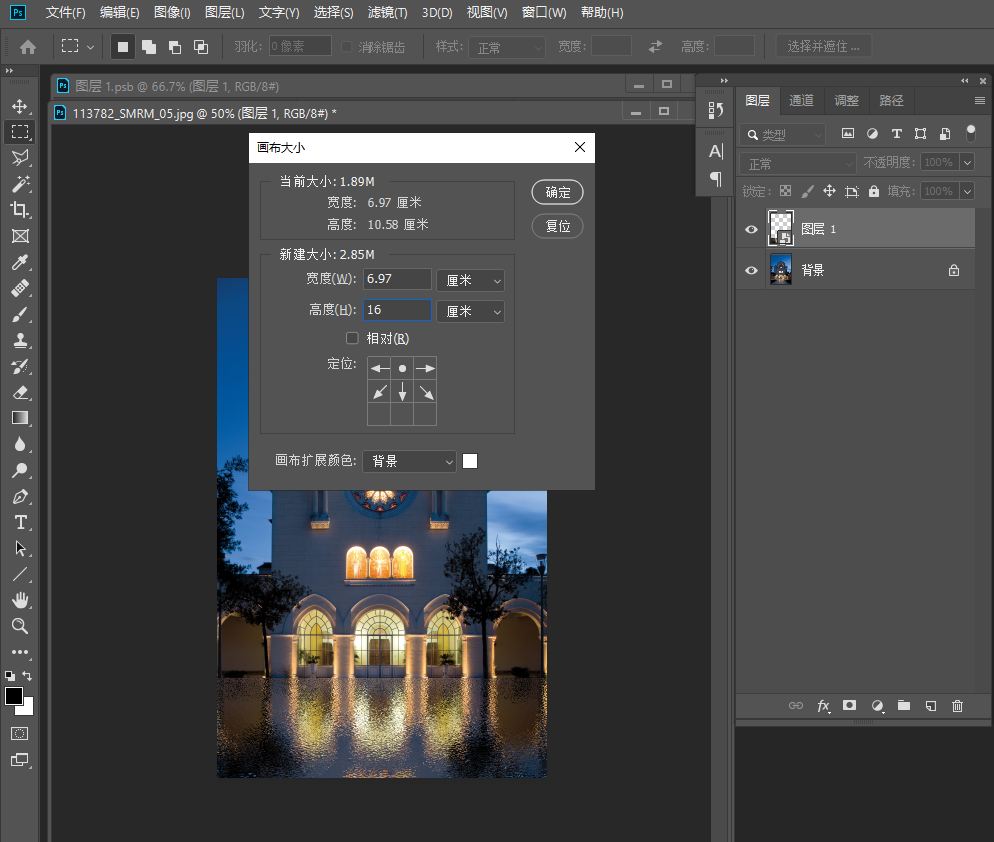Select the History Brush tool

point(20,366)
